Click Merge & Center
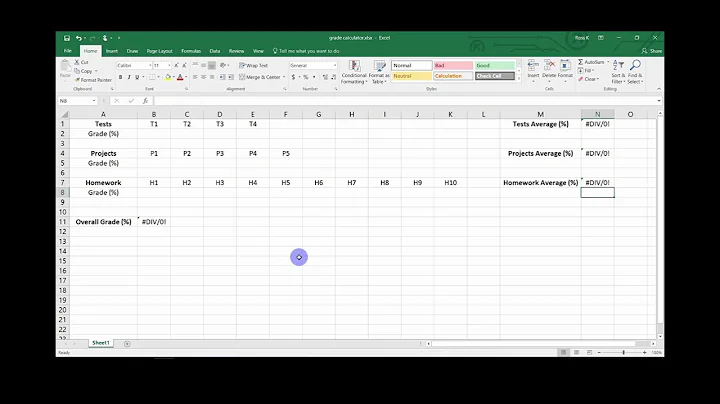 tap(260, 77)
